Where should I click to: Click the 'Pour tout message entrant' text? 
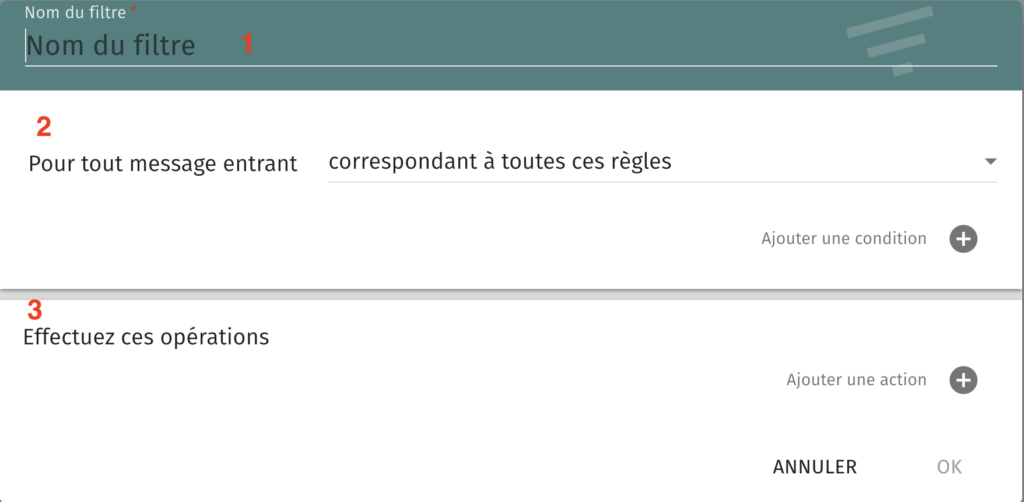click(163, 163)
